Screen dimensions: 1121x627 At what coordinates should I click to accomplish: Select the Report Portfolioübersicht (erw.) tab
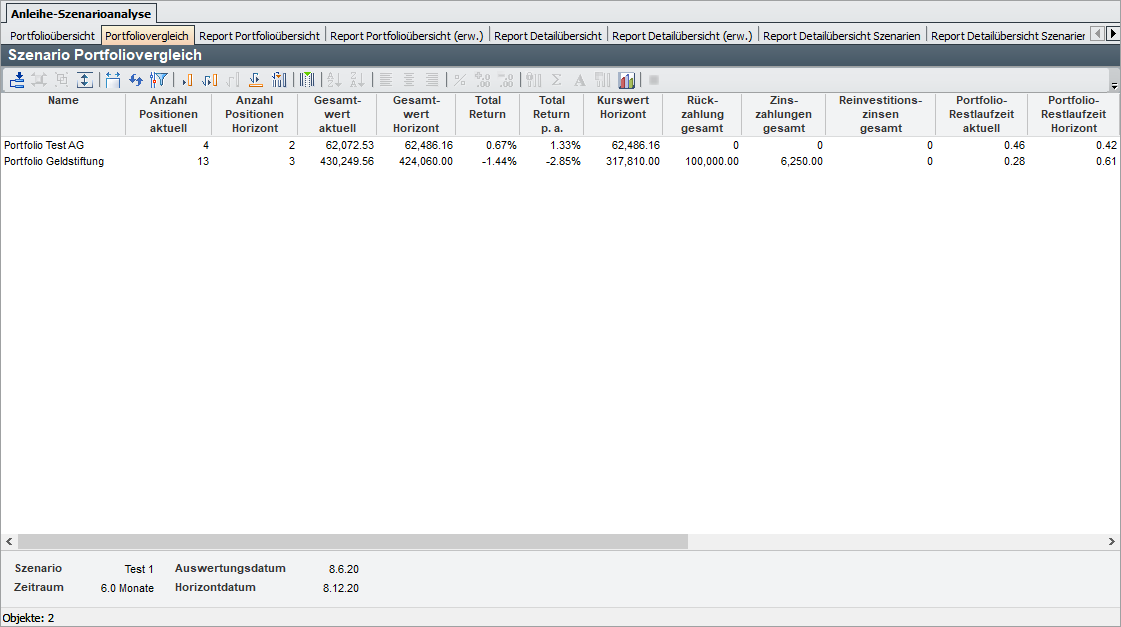pyautogui.click(x=407, y=36)
